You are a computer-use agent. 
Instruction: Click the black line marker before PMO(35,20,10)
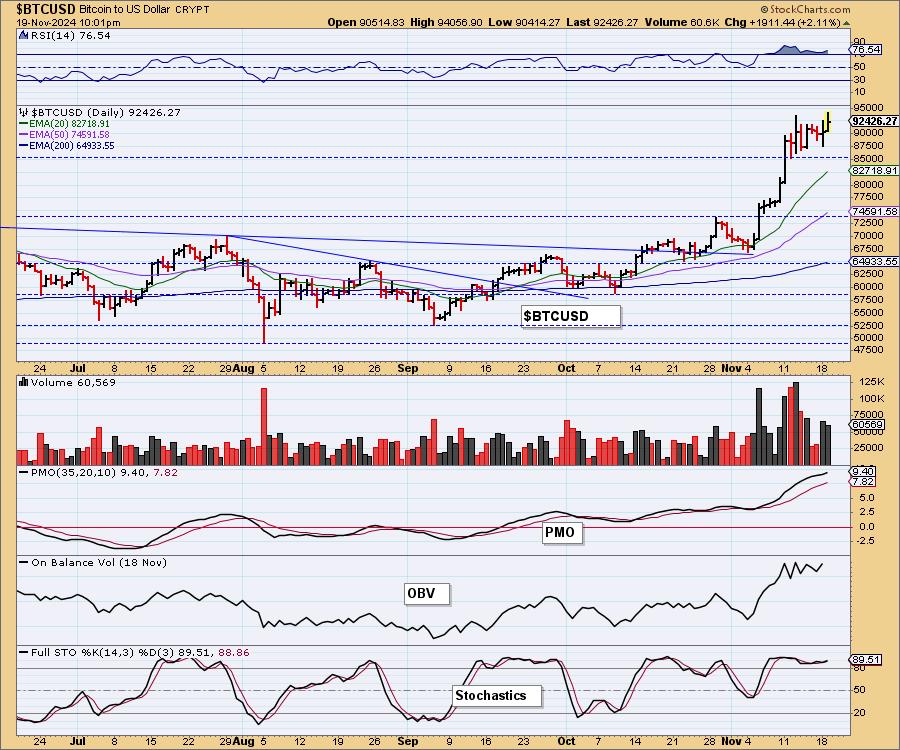pos(24,472)
